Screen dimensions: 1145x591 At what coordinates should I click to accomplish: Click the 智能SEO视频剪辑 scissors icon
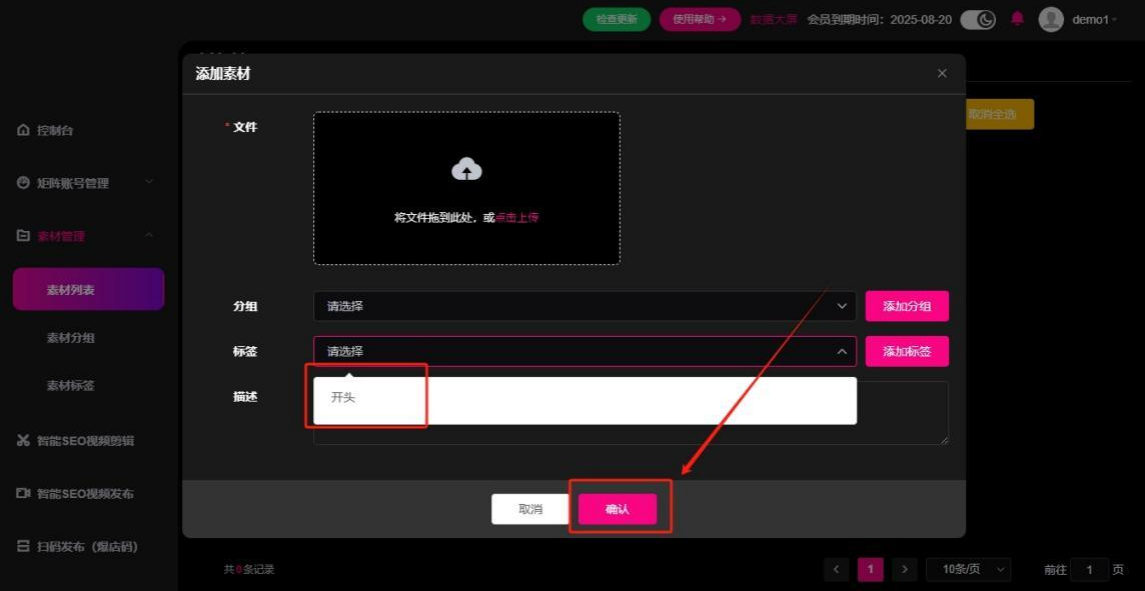(23, 441)
